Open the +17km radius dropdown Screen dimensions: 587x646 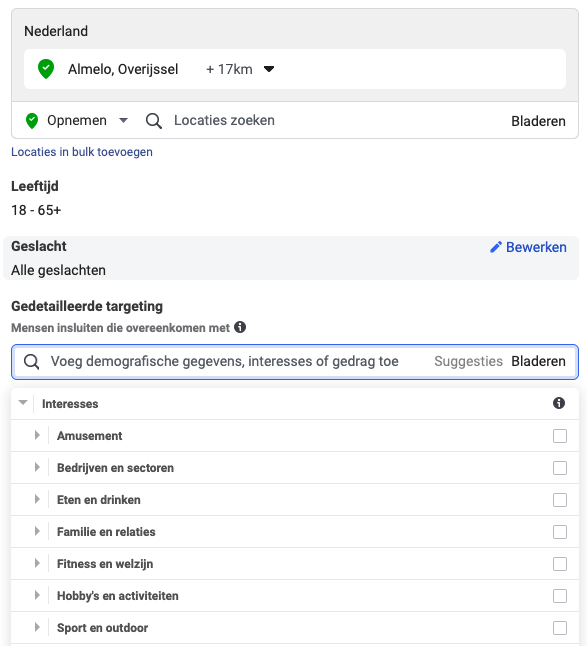click(x=240, y=69)
